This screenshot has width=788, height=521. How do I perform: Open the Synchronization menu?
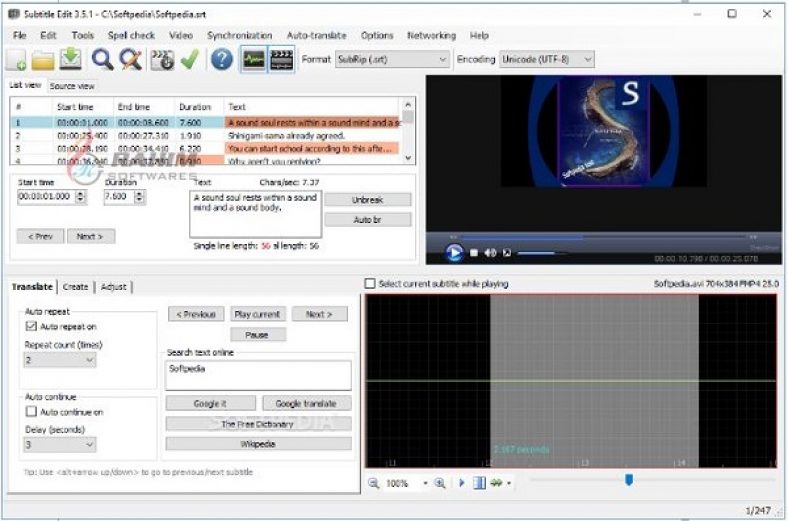click(239, 35)
